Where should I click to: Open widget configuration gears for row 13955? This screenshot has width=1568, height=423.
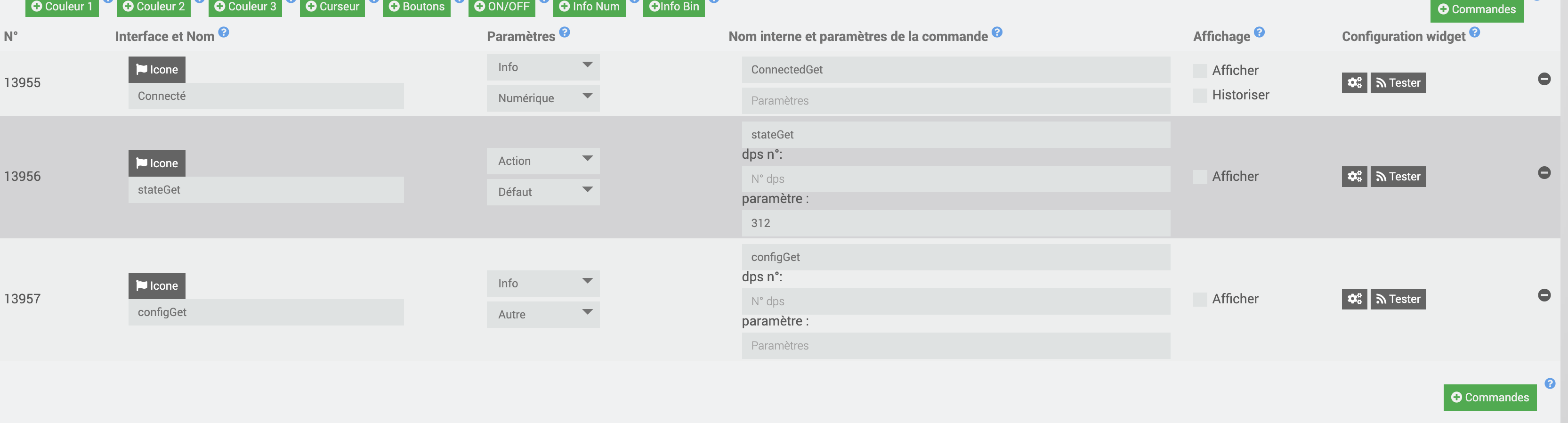(1354, 83)
